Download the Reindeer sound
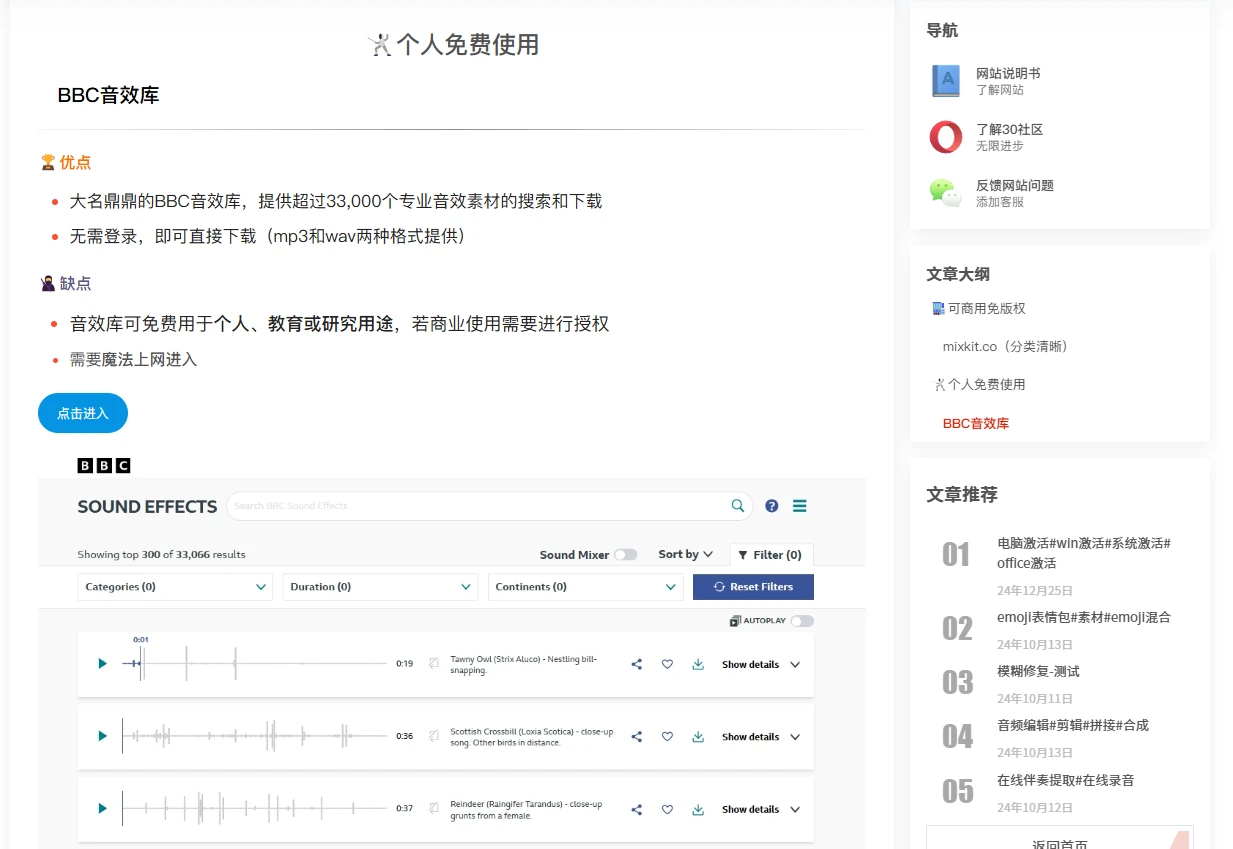Viewport: 1233px width, 849px height. click(x=698, y=809)
